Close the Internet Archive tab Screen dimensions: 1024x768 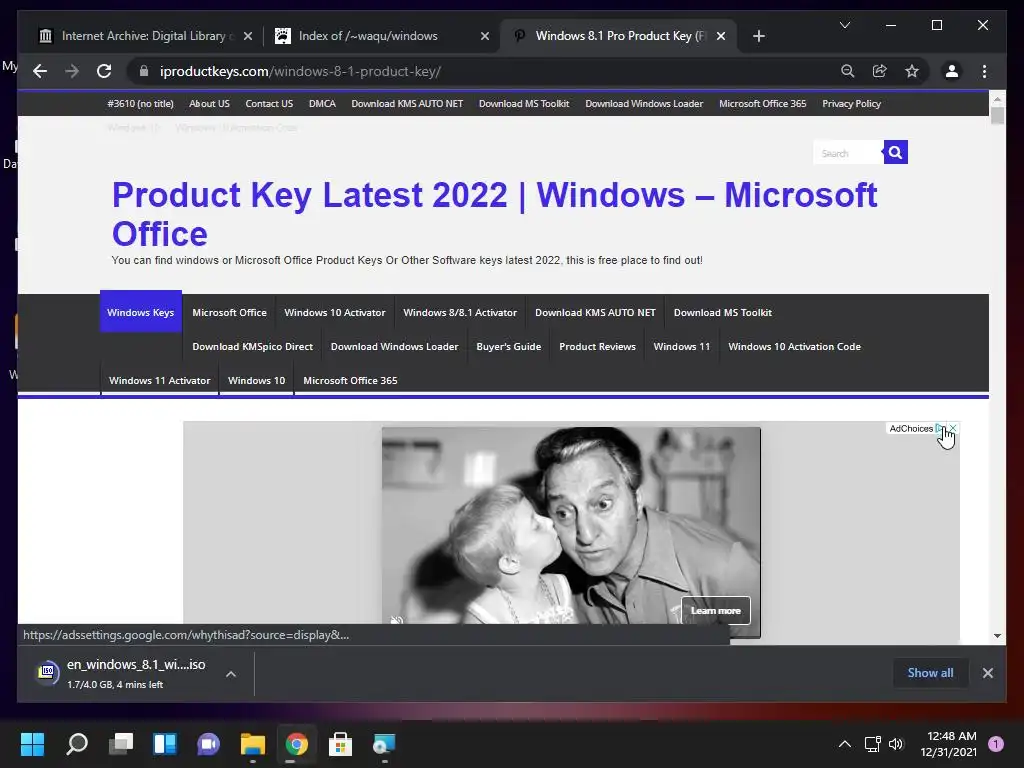coord(248,36)
